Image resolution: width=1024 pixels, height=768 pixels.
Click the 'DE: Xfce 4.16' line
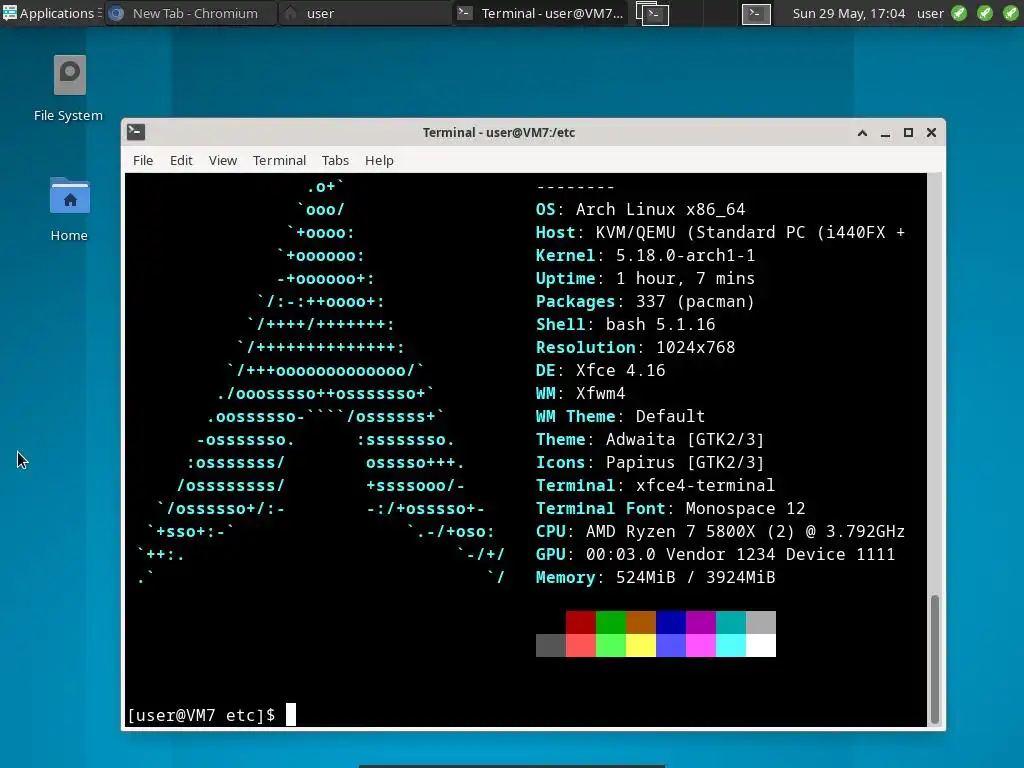(x=600, y=370)
